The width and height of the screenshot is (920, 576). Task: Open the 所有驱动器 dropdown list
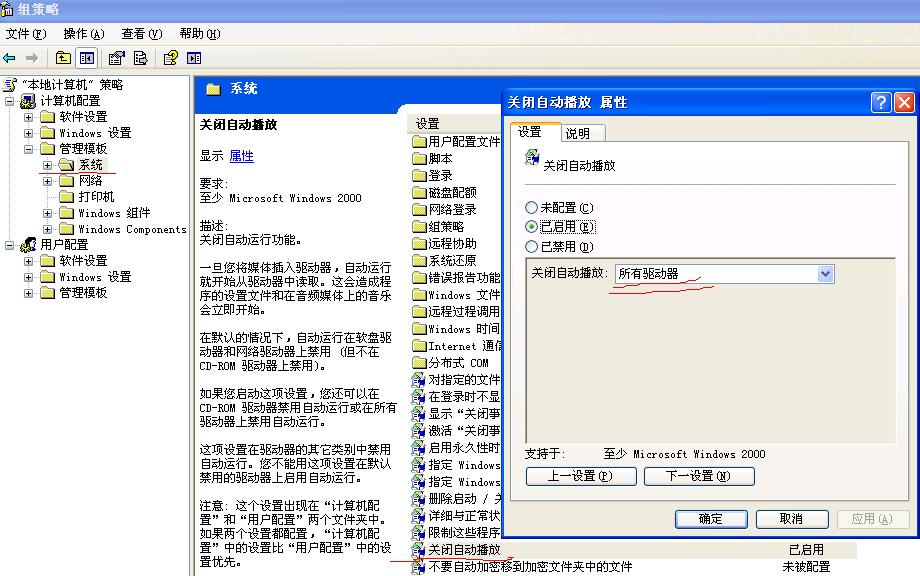coord(825,273)
